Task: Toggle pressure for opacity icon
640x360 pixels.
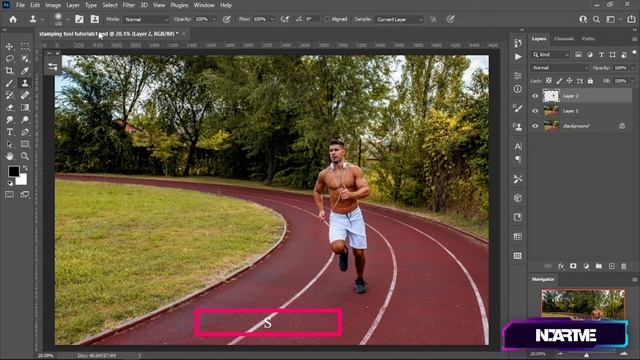Action: pos(227,19)
